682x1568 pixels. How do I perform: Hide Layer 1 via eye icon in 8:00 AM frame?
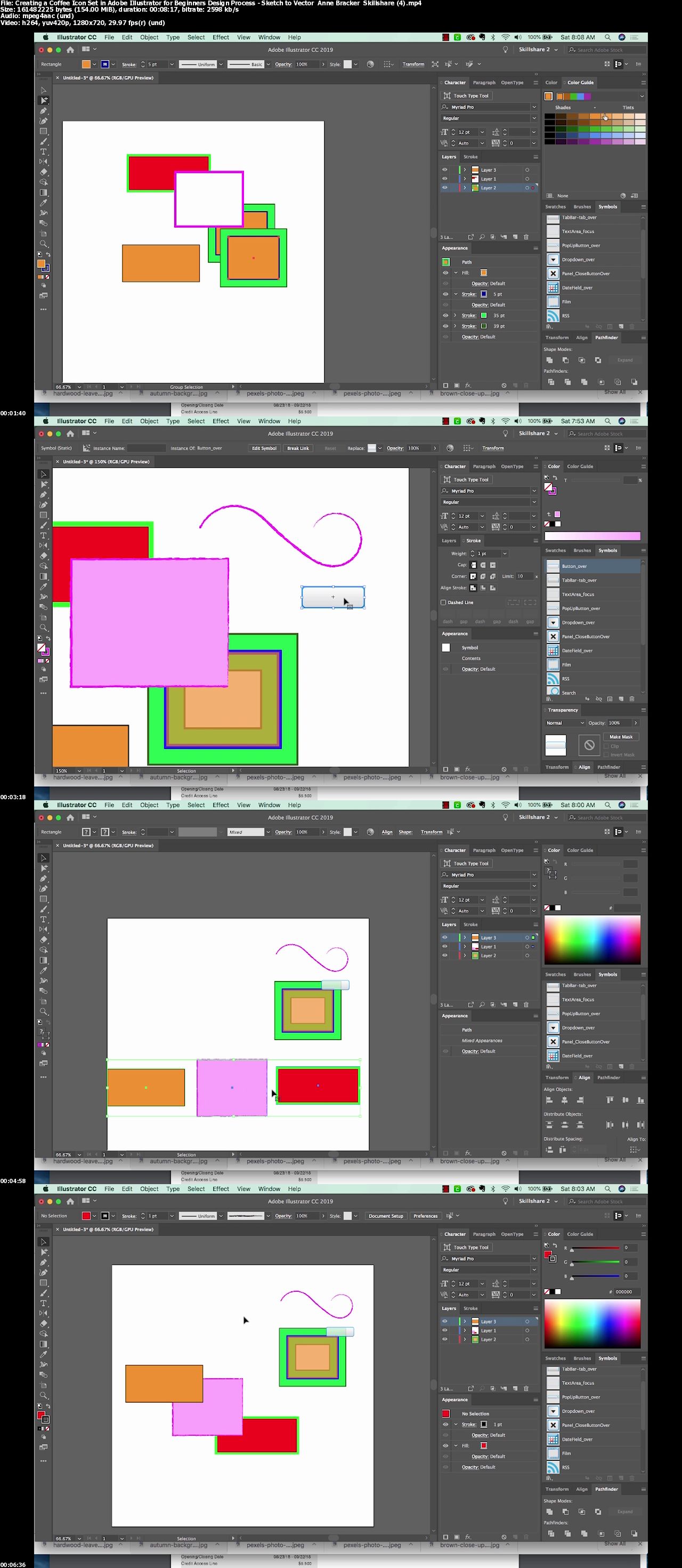[445, 946]
